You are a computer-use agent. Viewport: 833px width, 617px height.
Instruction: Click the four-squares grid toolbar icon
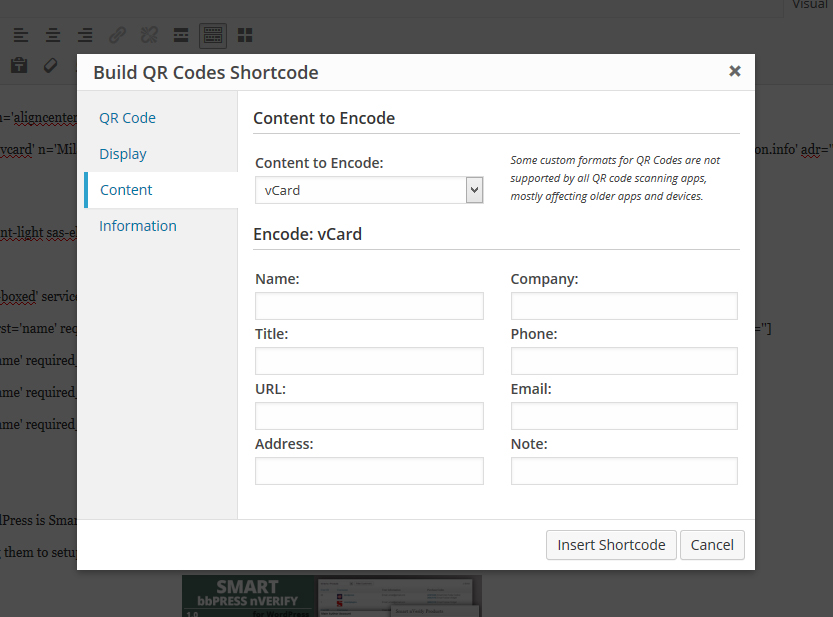[245, 36]
